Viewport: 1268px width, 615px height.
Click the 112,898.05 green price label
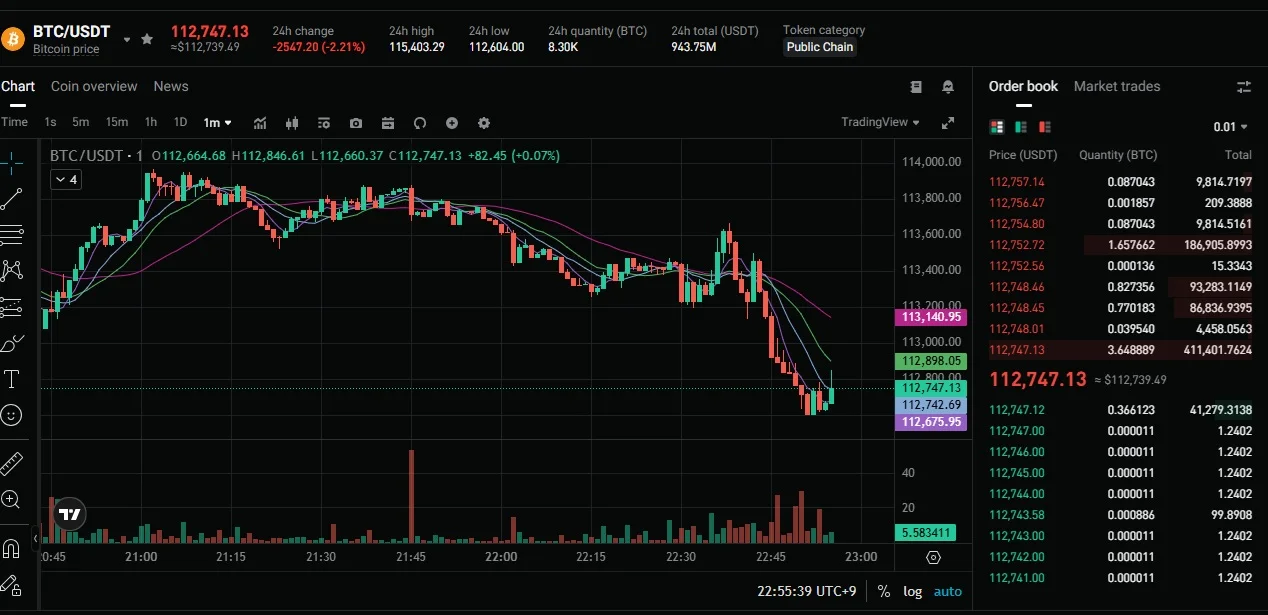tap(932, 361)
